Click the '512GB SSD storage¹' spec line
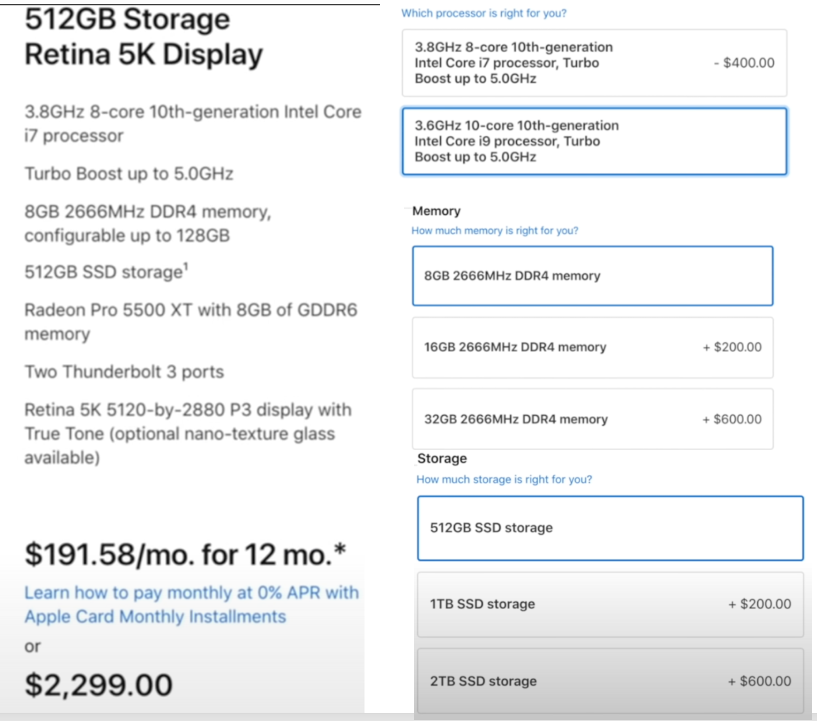Viewport: 817px width, 721px height. pos(106,271)
